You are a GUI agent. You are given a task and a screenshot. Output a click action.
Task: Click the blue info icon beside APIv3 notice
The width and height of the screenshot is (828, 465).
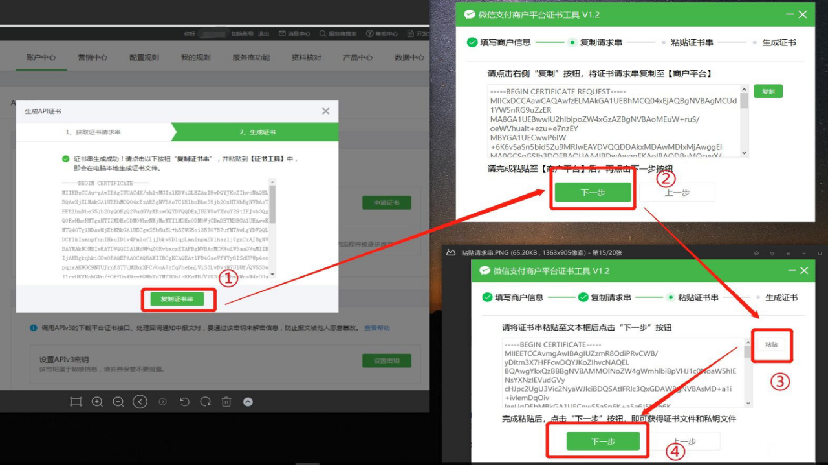[33, 328]
